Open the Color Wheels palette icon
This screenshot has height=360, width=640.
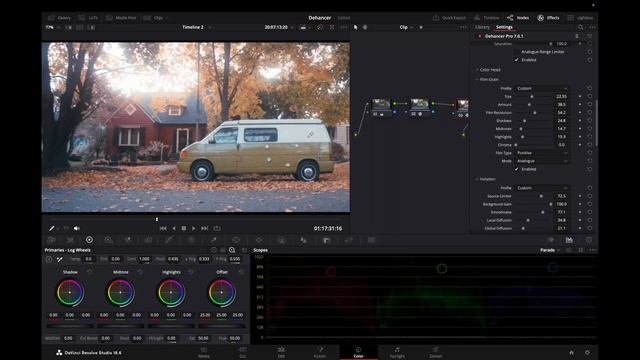click(89, 240)
